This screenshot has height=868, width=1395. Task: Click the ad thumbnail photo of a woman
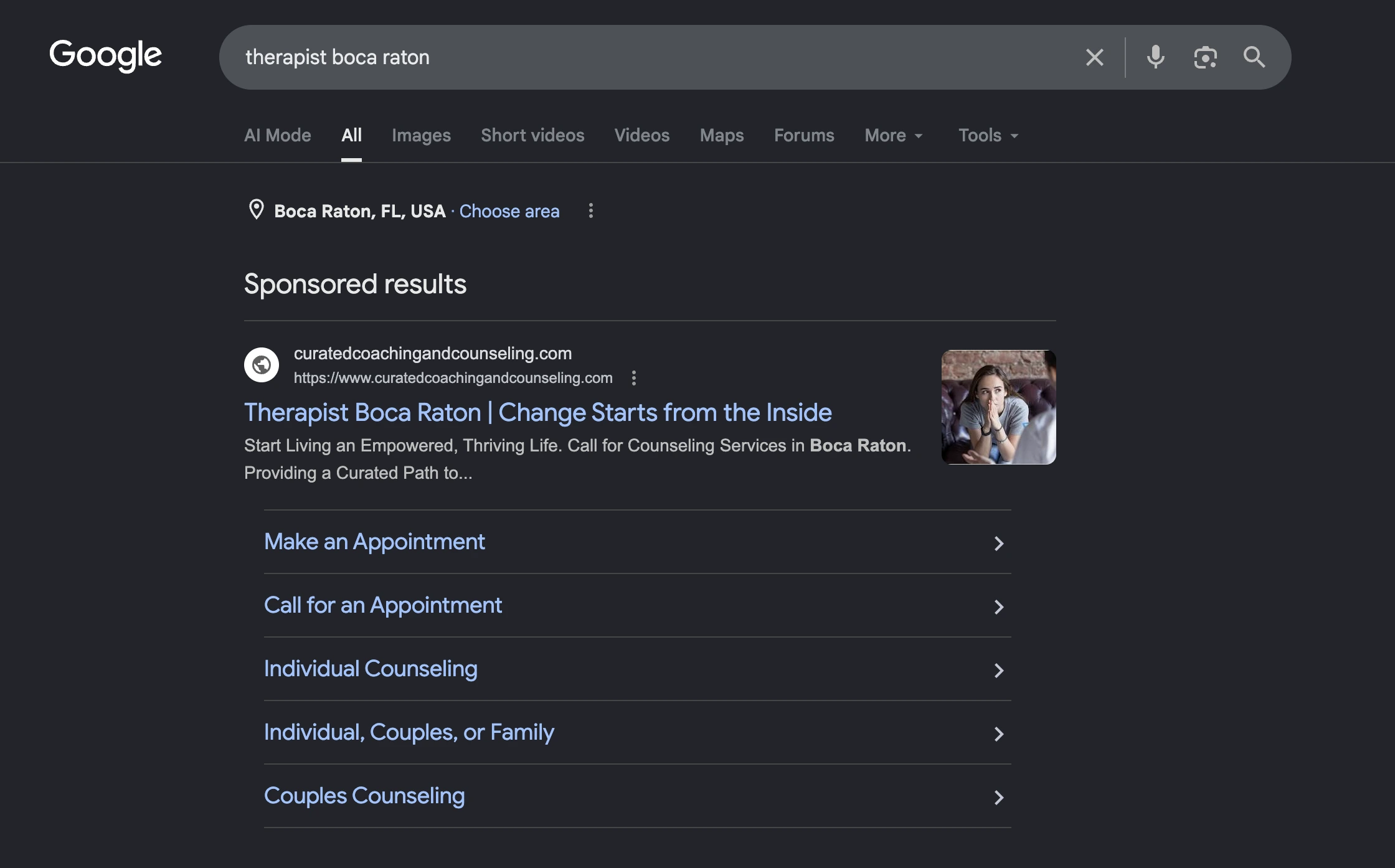999,407
